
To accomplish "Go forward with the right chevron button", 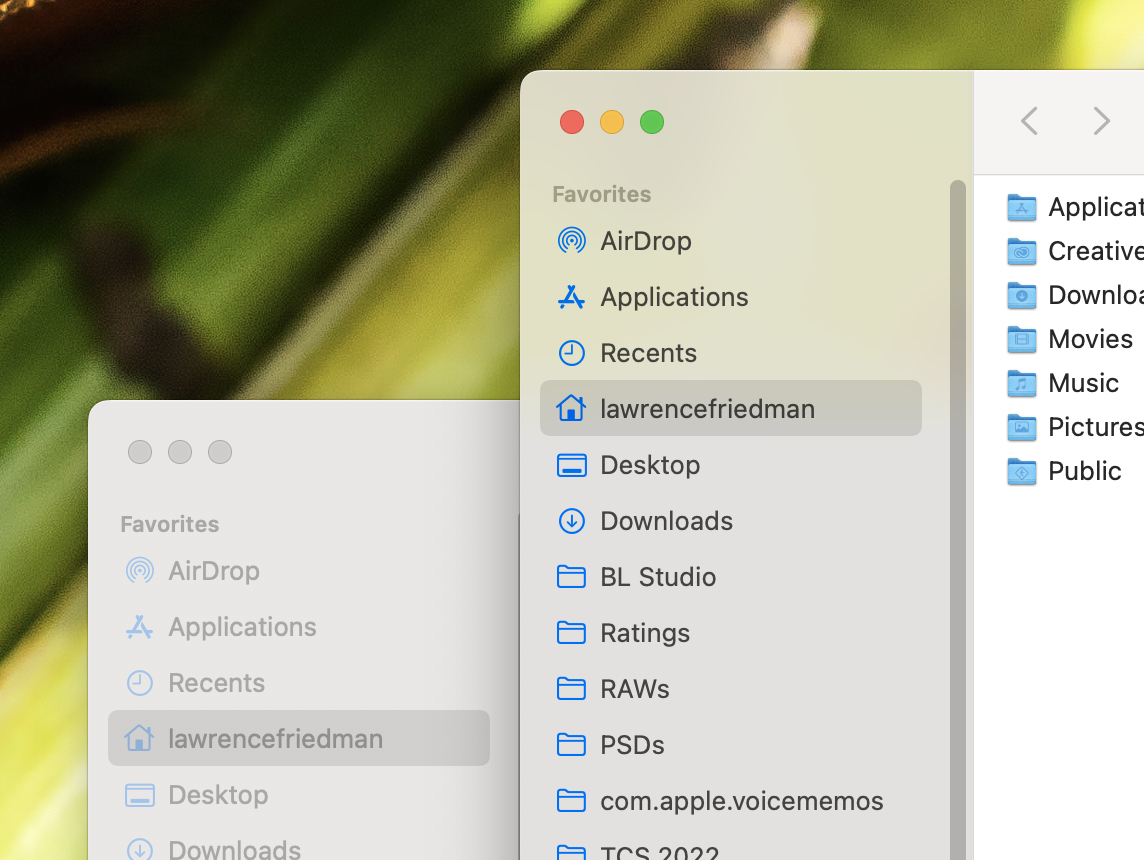I will [1101, 121].
